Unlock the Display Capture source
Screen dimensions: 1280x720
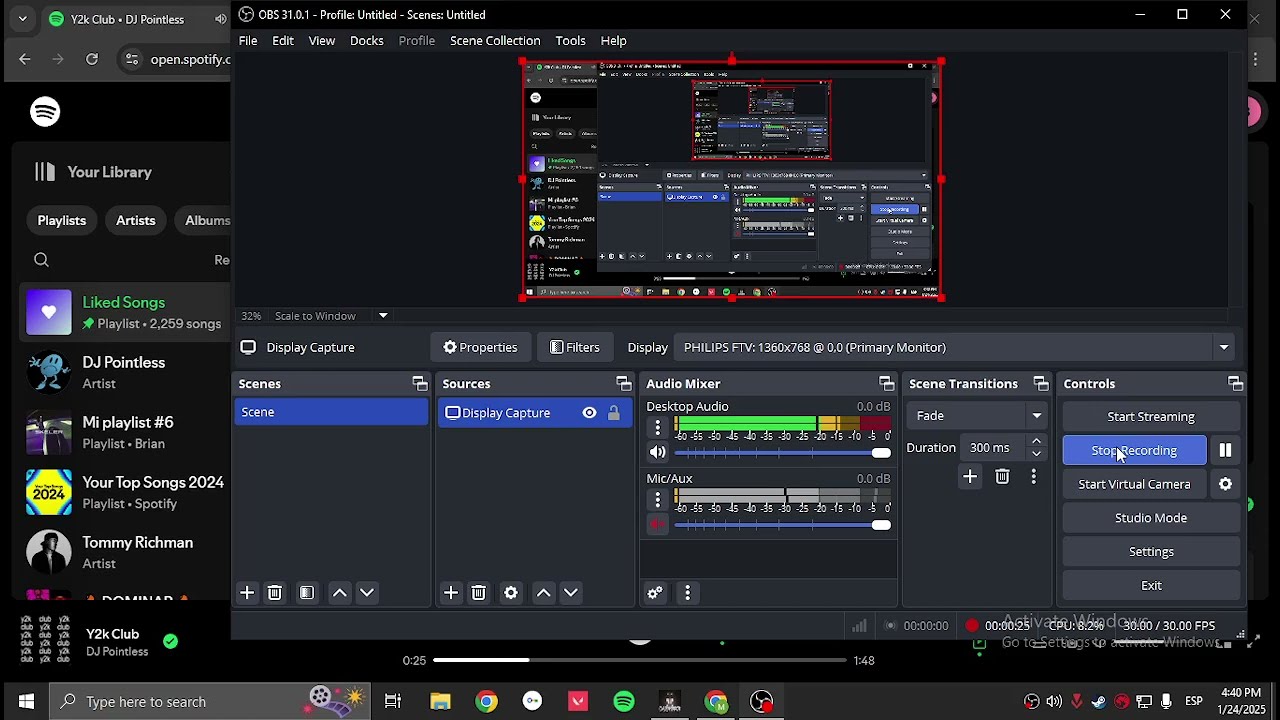click(x=614, y=413)
